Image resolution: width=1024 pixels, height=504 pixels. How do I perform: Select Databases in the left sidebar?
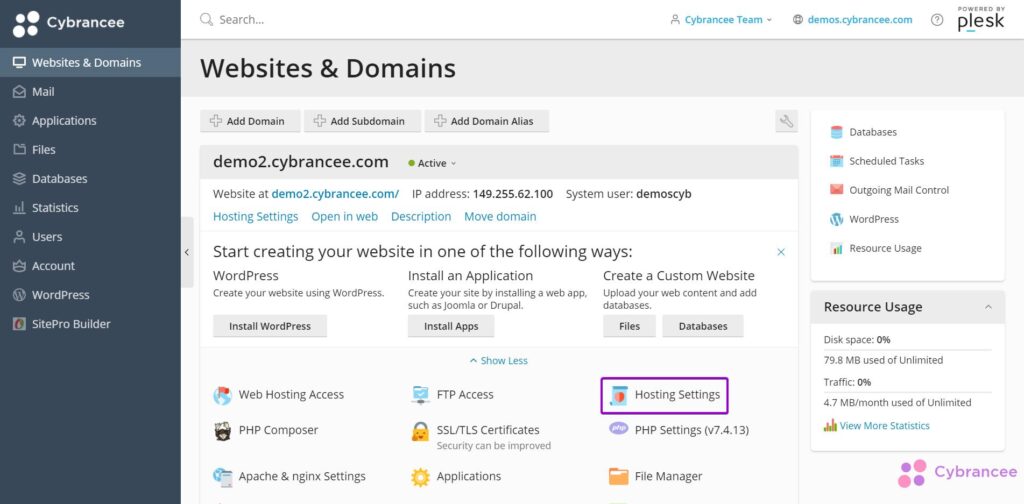(x=90, y=179)
